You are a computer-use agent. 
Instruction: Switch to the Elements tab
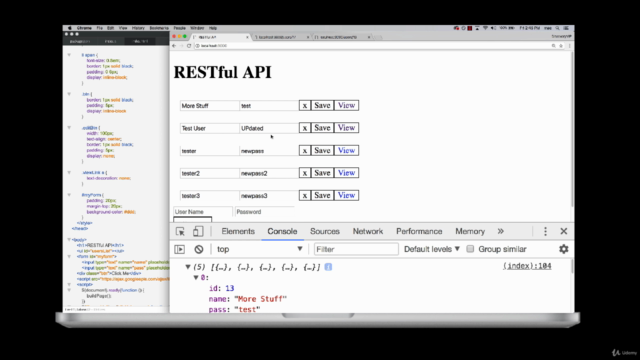(238, 231)
